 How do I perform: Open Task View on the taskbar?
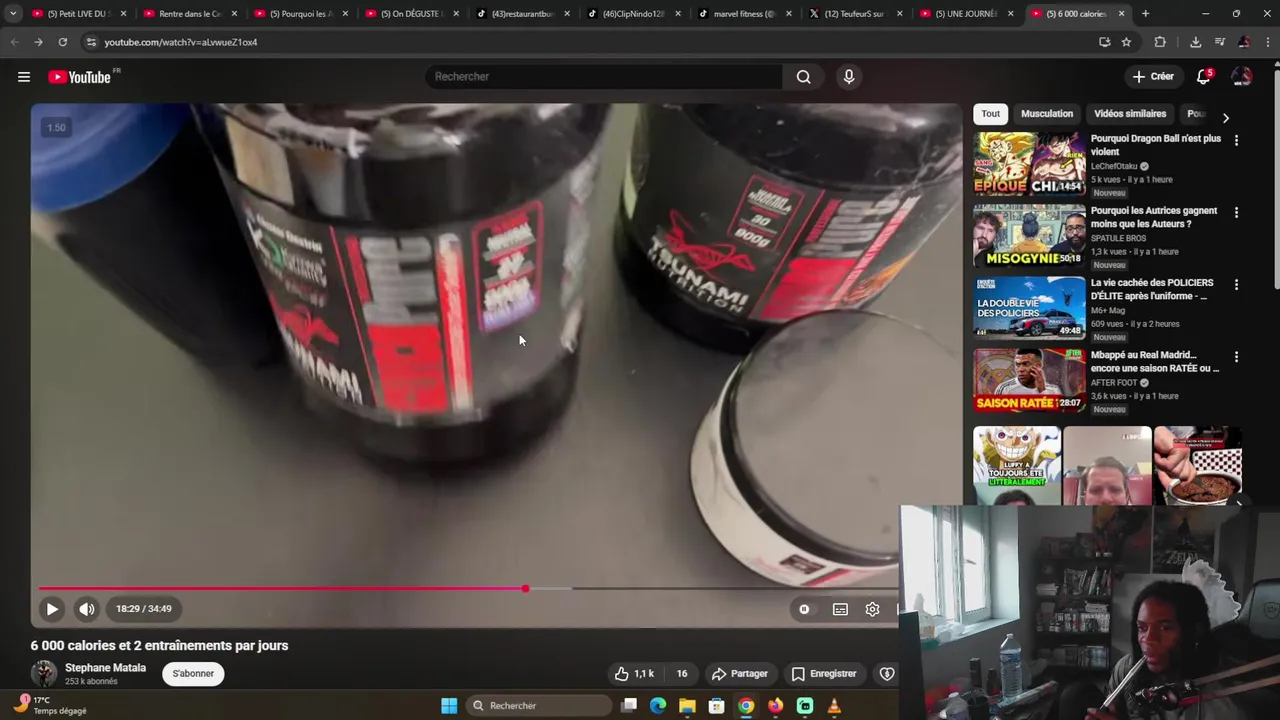tap(629, 706)
